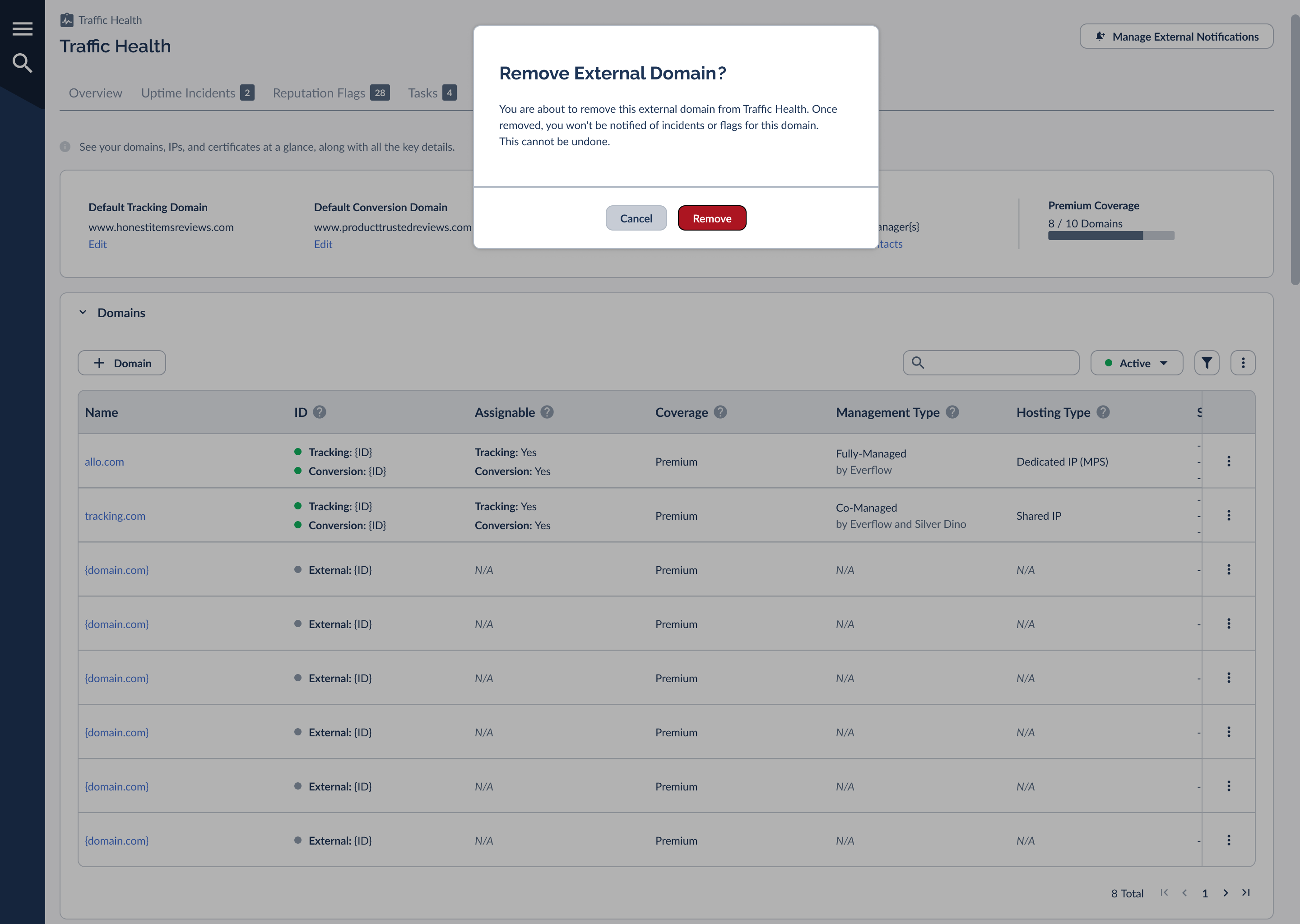This screenshot has width=1300, height=924.
Task: Go to previous page of domains
Action: (1184, 893)
